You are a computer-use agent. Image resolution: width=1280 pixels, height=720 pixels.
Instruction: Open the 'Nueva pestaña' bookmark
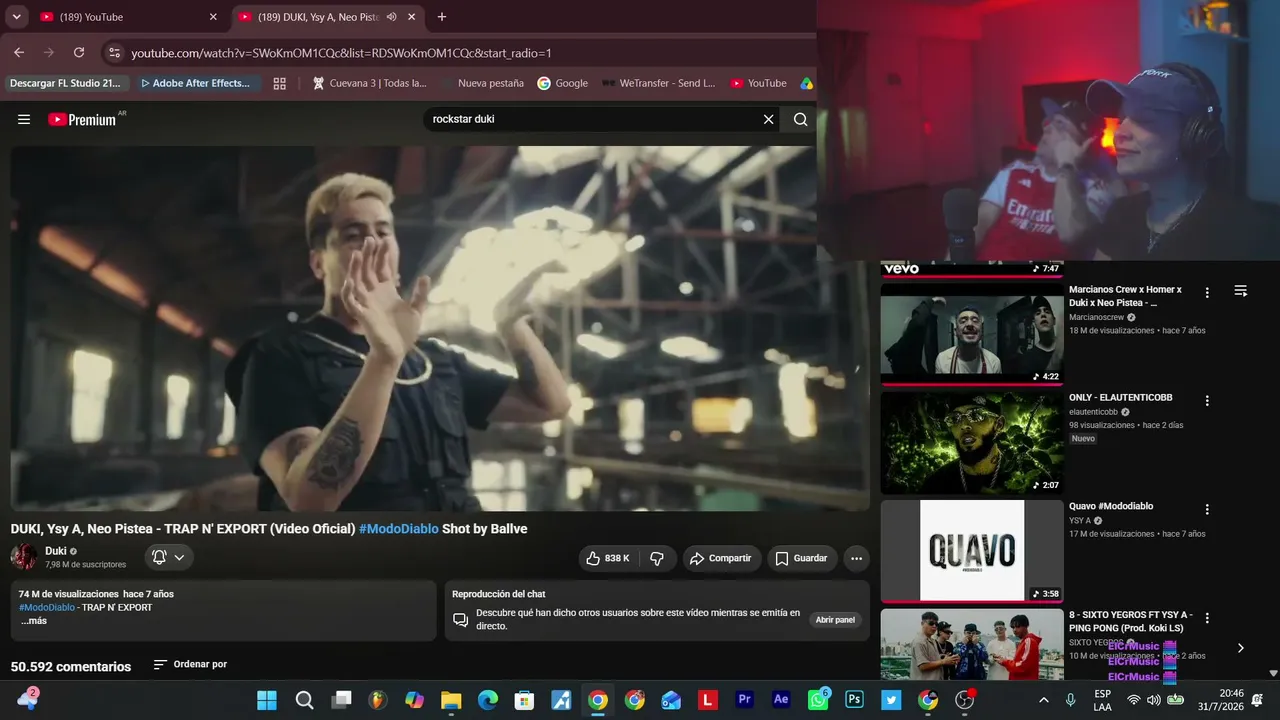coord(482,83)
